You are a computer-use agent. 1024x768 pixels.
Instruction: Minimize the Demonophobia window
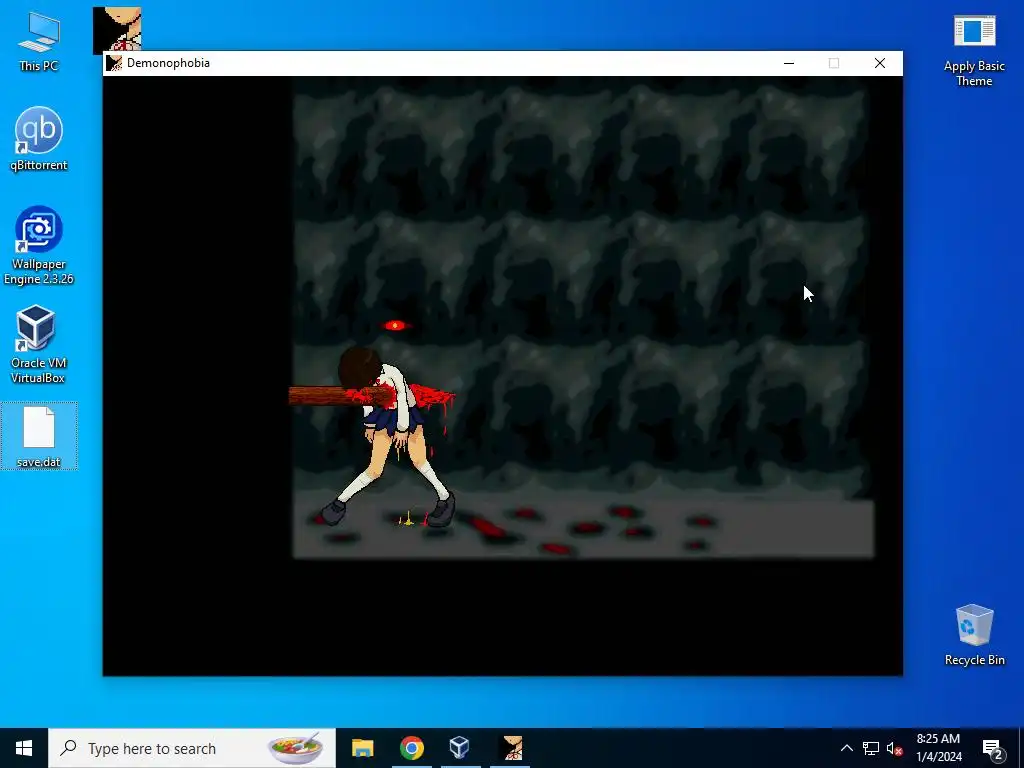pos(789,63)
